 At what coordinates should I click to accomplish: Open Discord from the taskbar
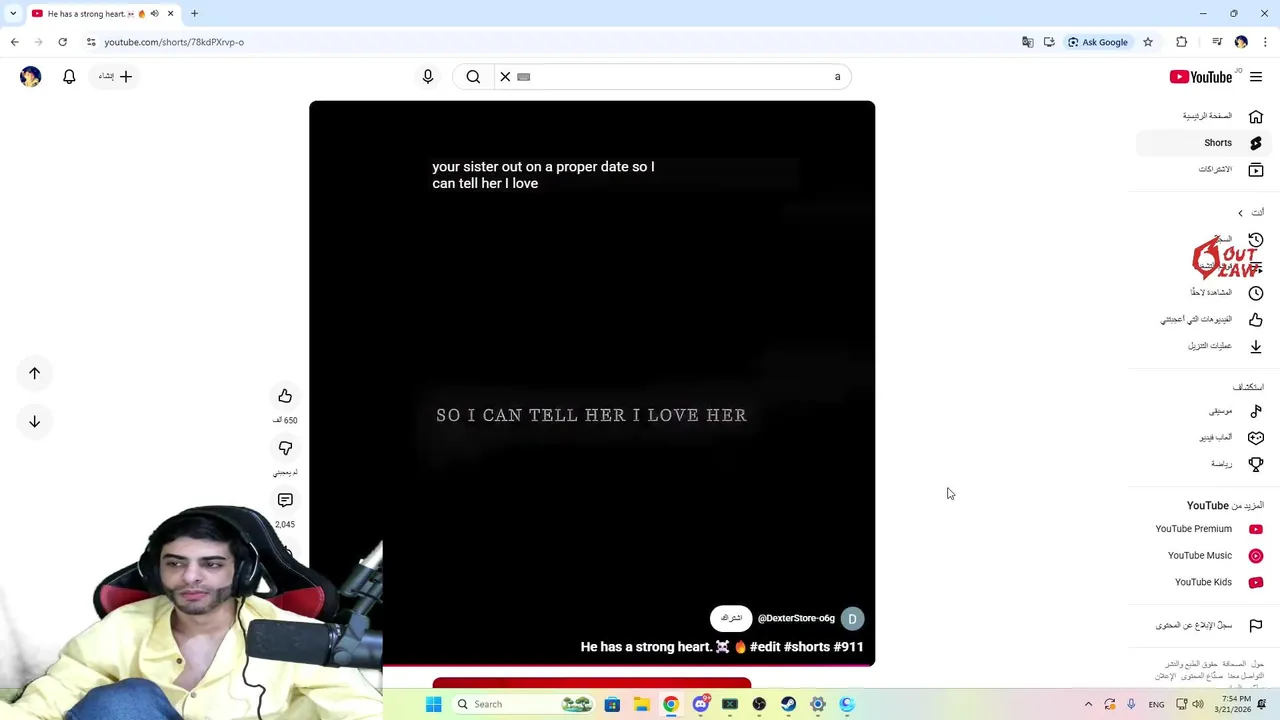click(x=700, y=704)
